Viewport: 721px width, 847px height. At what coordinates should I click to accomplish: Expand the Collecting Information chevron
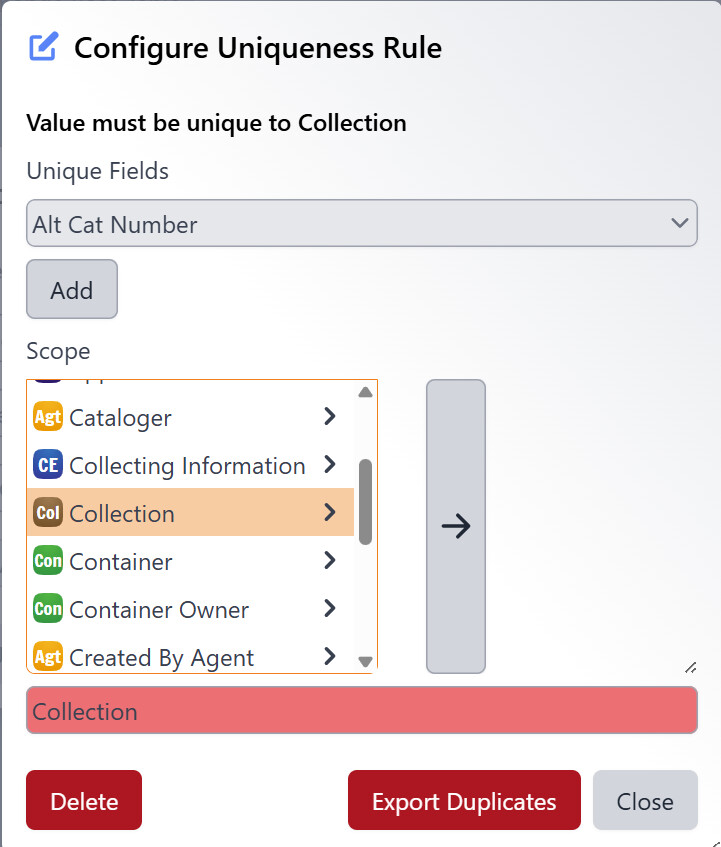coord(330,465)
